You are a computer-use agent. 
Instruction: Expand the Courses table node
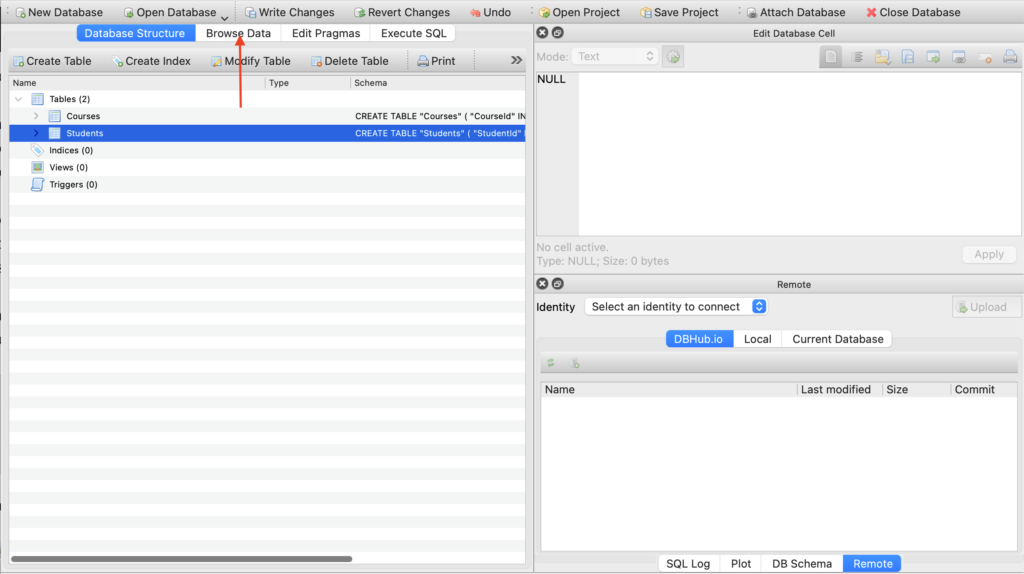click(x=36, y=116)
